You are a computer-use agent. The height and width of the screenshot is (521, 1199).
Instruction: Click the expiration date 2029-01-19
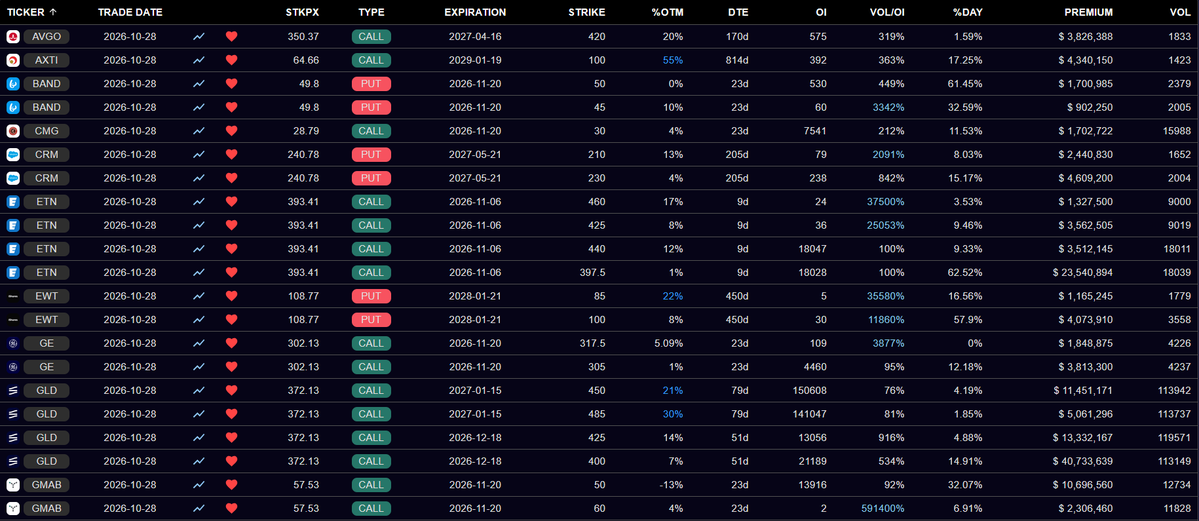click(475, 60)
